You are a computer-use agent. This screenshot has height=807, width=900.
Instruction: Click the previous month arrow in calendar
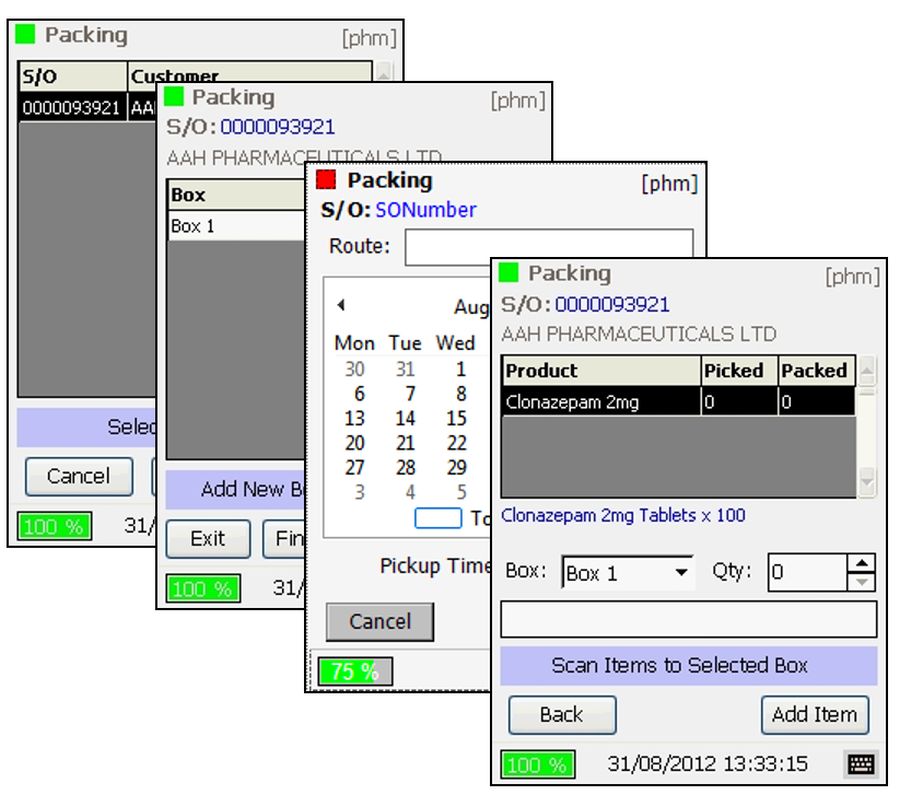[x=340, y=305]
